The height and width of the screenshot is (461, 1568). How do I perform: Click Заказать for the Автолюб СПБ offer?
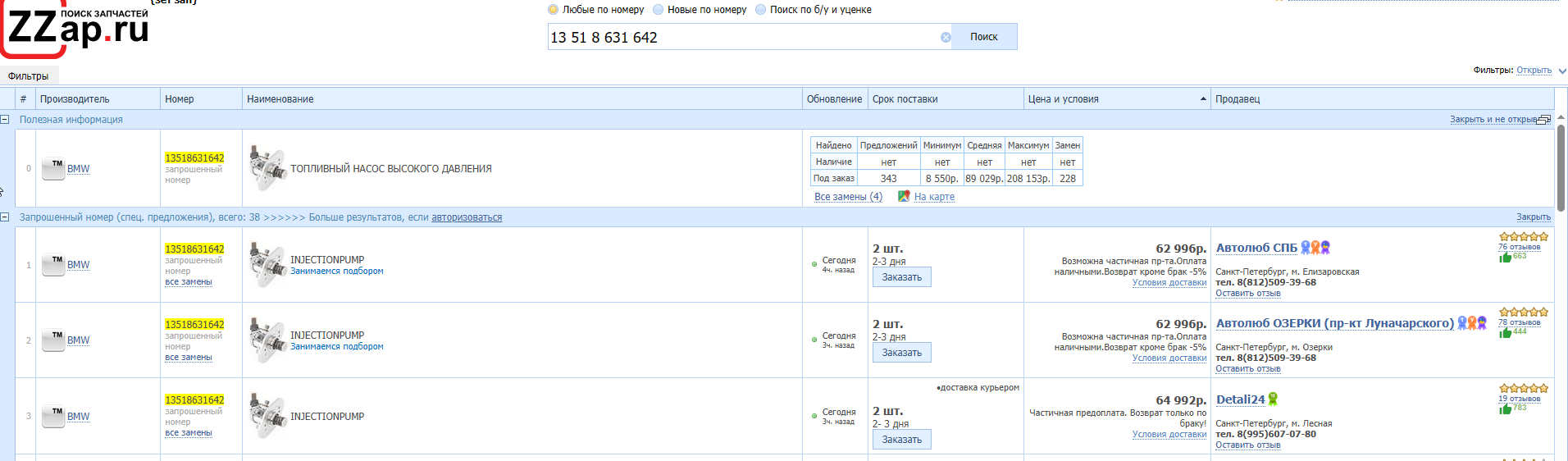(x=901, y=277)
